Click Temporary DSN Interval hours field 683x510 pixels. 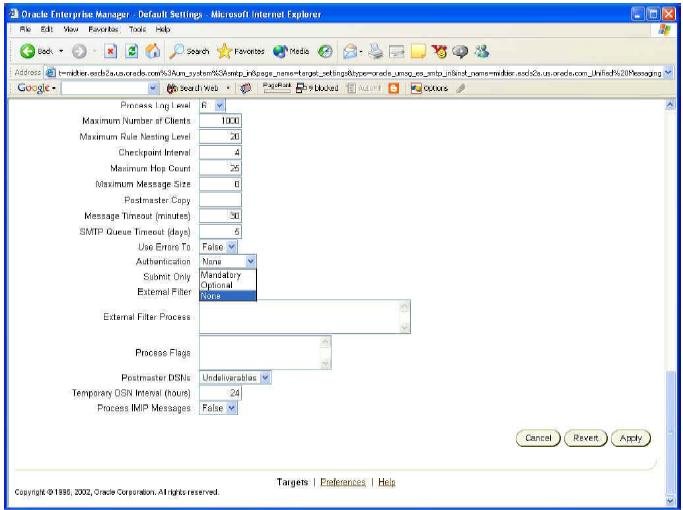tap(220, 393)
